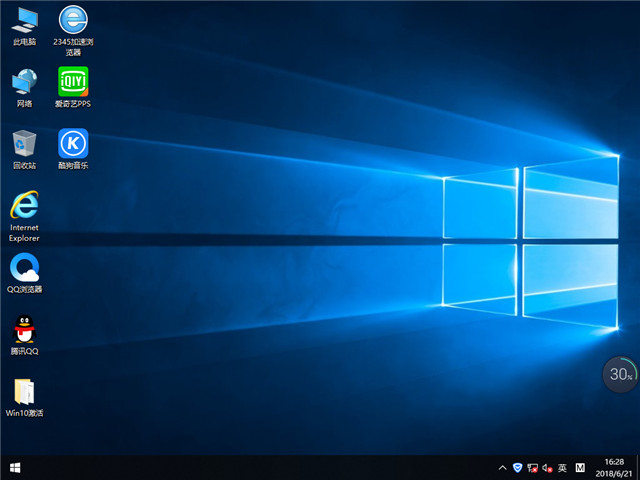Select the Tencent QQ (腾讯QQ) penguin icon
Screen dimensions: 640x480
[24, 335]
